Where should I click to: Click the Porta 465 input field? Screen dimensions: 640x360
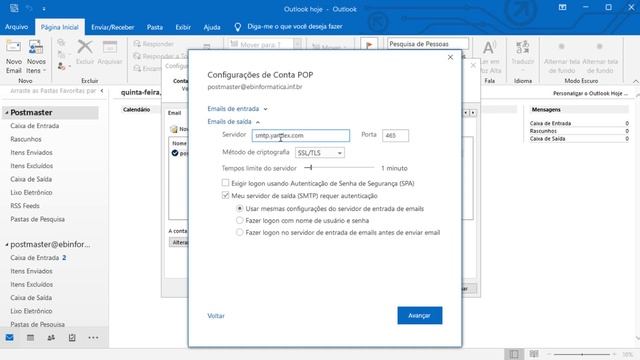coord(395,135)
